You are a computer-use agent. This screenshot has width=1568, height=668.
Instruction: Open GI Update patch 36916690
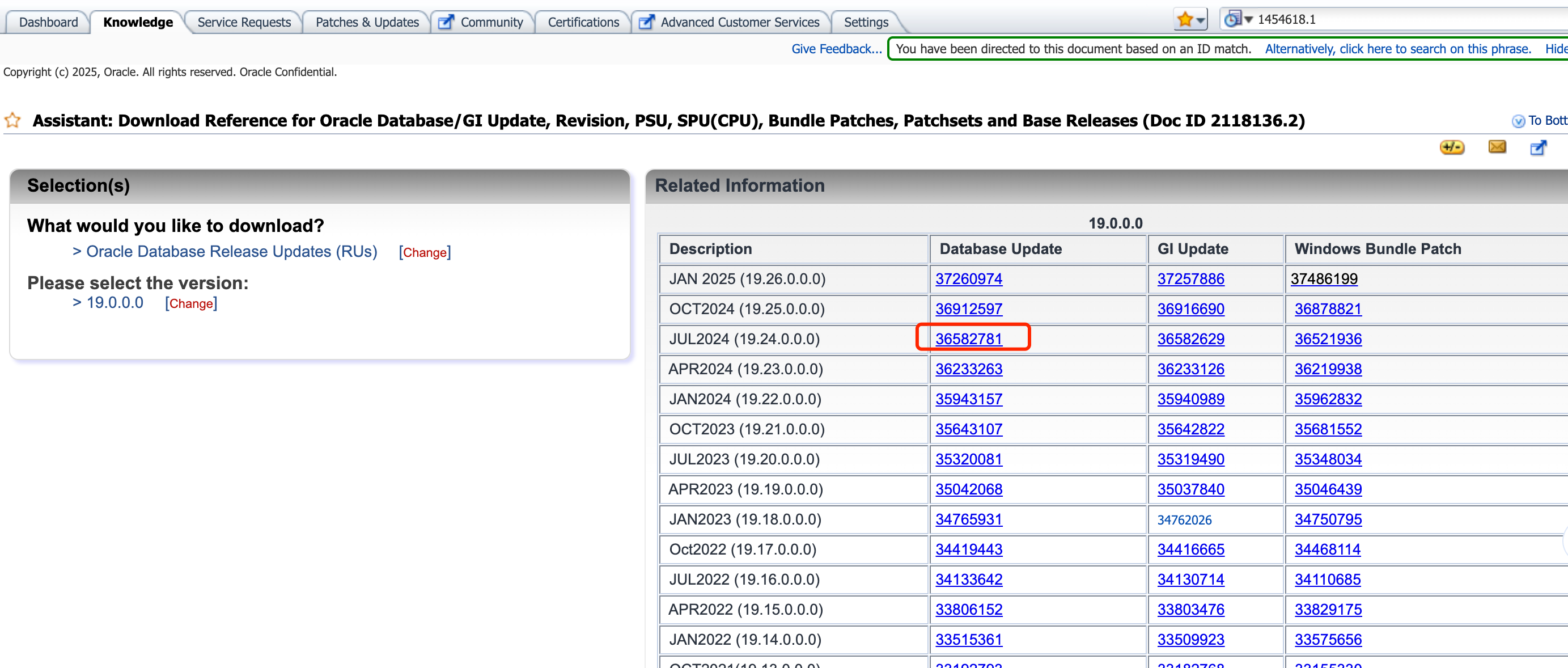tap(1190, 308)
